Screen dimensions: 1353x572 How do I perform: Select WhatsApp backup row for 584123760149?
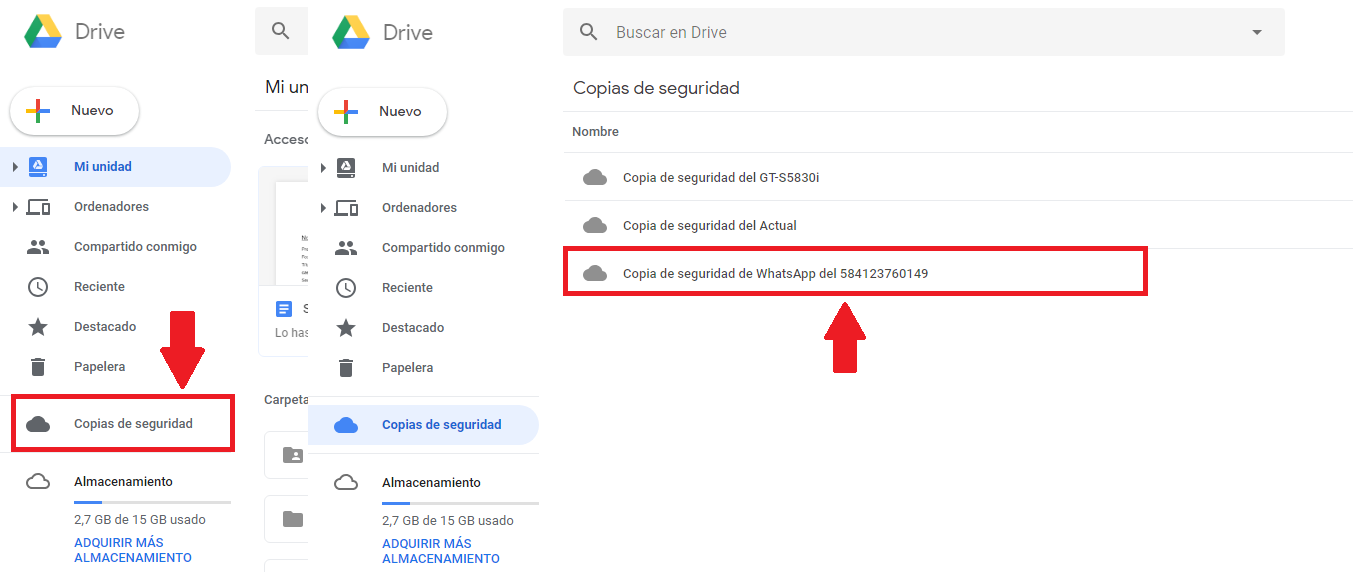point(855,273)
